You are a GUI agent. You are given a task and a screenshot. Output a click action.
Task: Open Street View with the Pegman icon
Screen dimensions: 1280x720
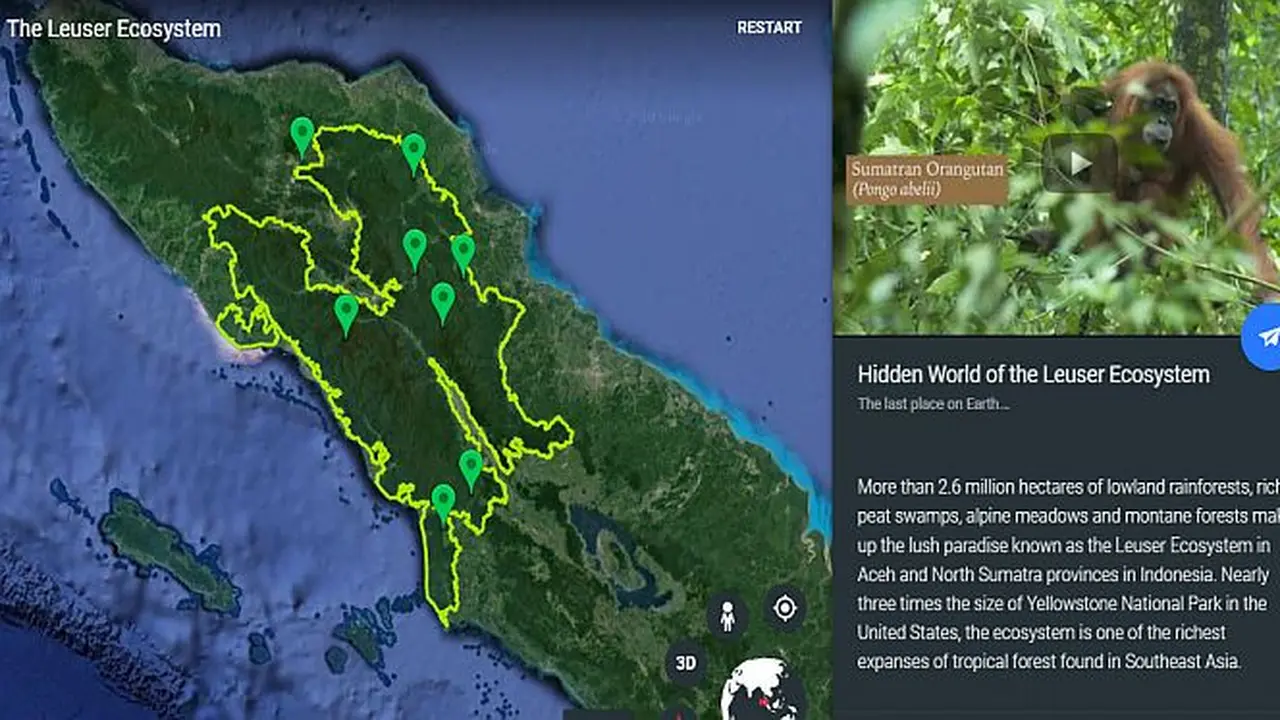click(x=727, y=617)
